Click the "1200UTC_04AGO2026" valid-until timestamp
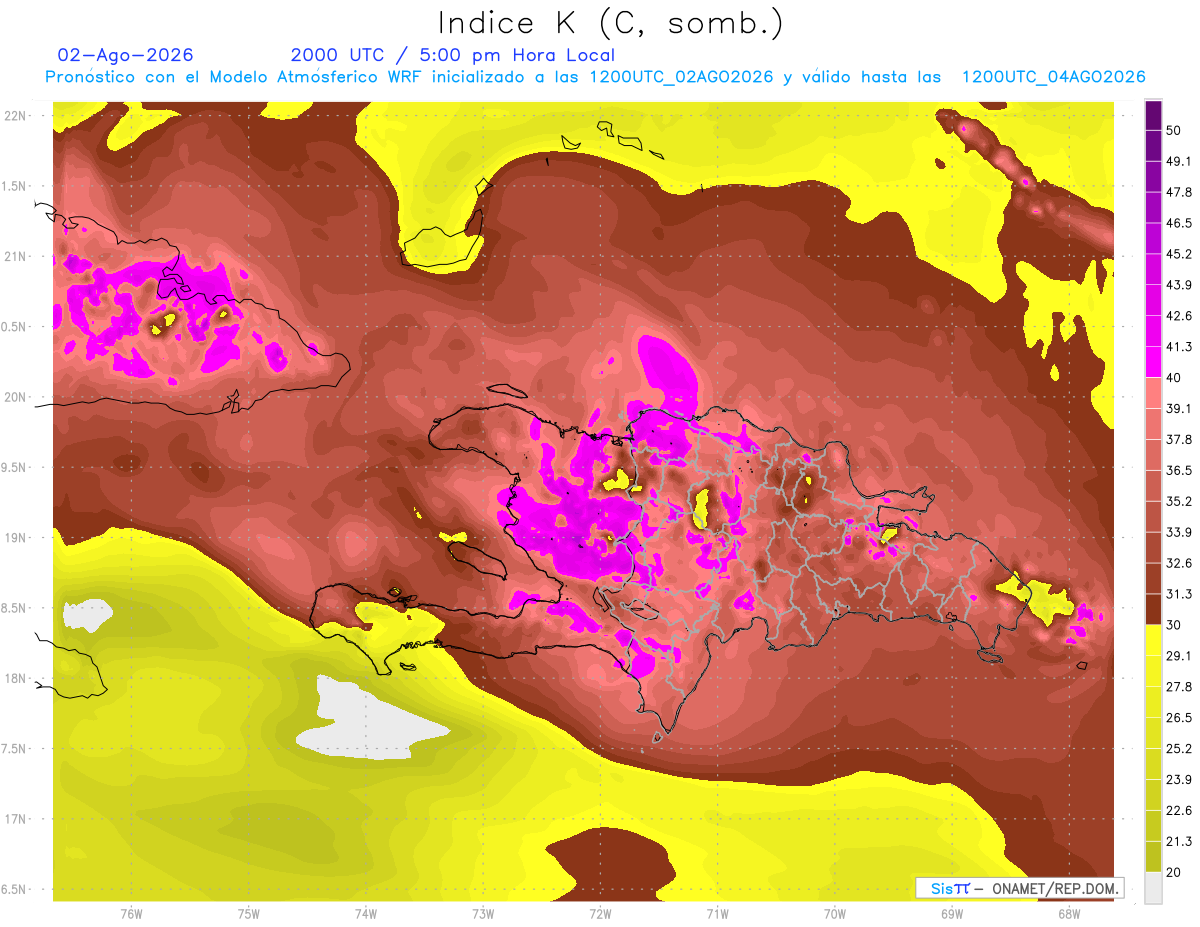 pos(1053,77)
